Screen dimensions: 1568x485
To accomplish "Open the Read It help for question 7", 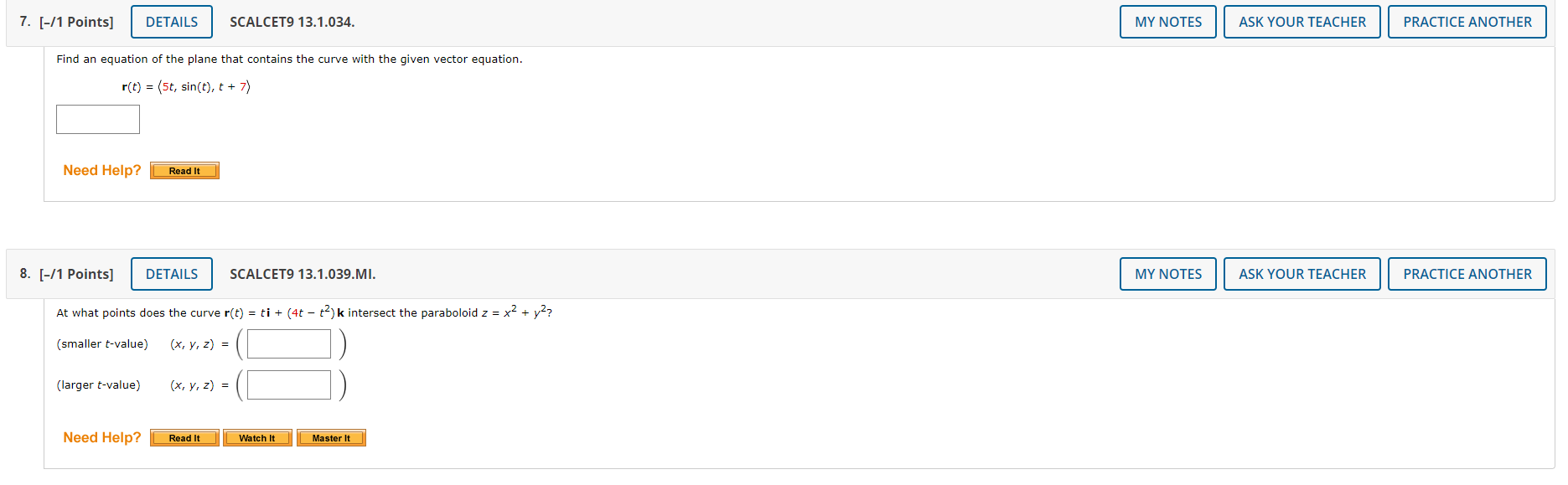I will pyautogui.click(x=184, y=170).
